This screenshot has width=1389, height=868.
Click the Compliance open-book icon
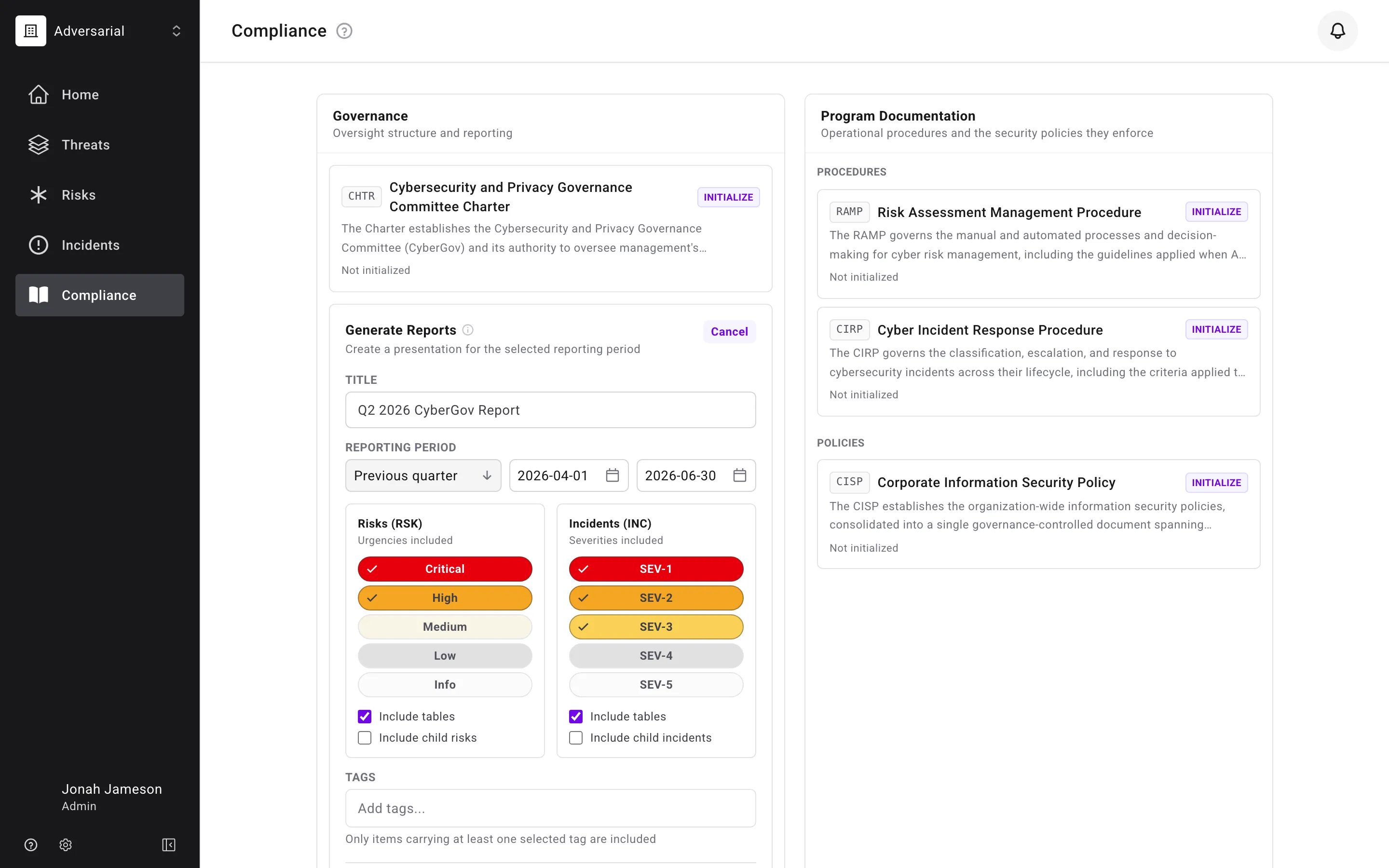pos(39,295)
